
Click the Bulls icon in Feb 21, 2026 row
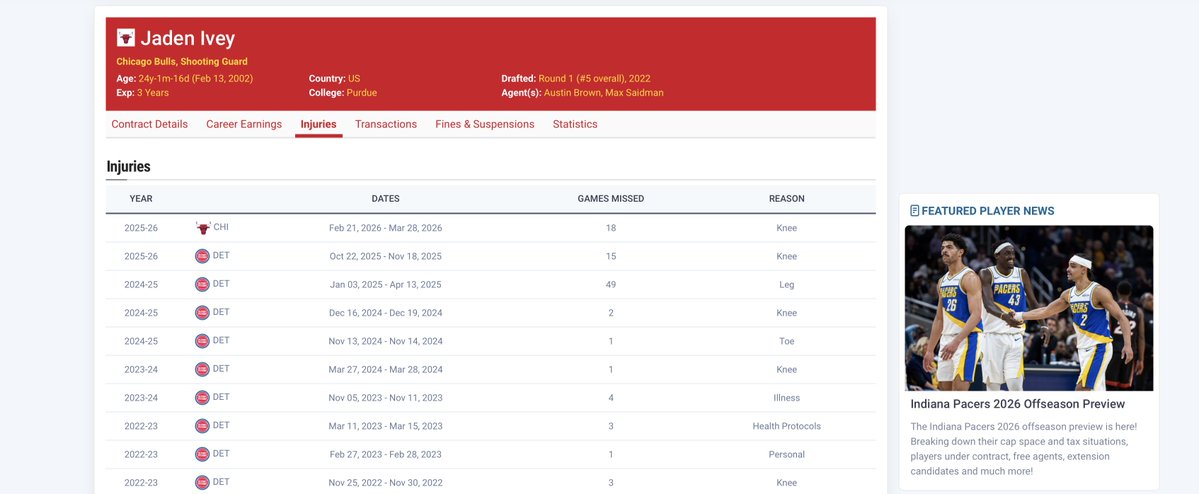point(203,228)
